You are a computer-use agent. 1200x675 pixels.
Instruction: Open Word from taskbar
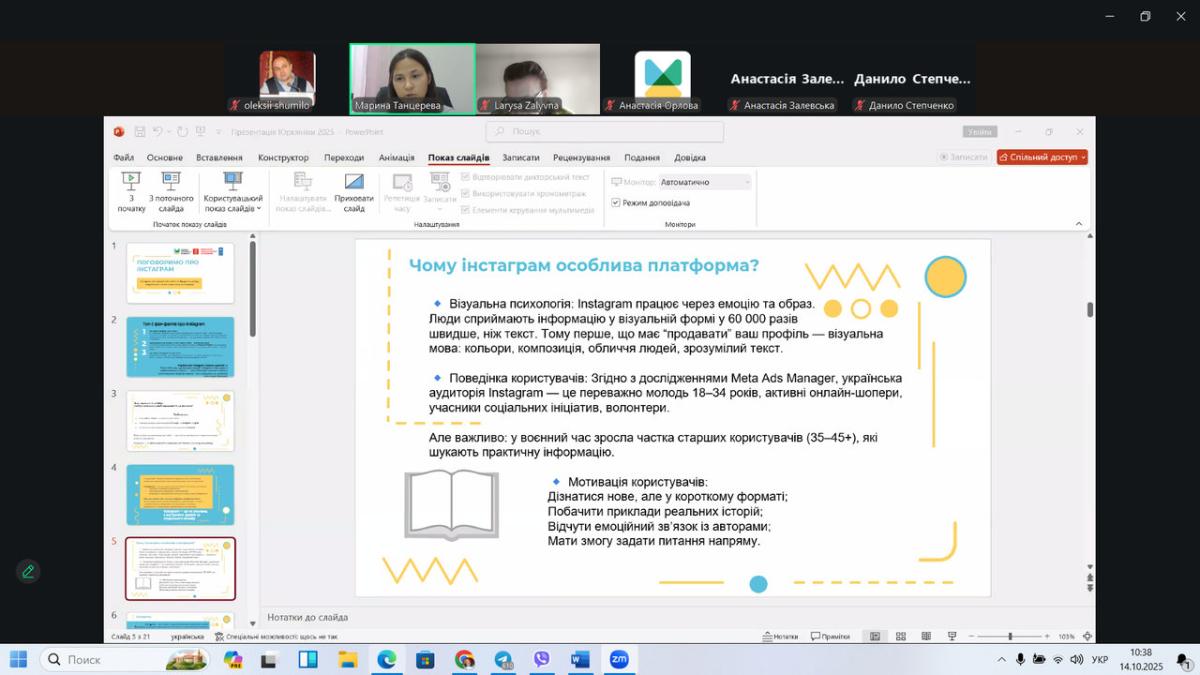(x=581, y=659)
